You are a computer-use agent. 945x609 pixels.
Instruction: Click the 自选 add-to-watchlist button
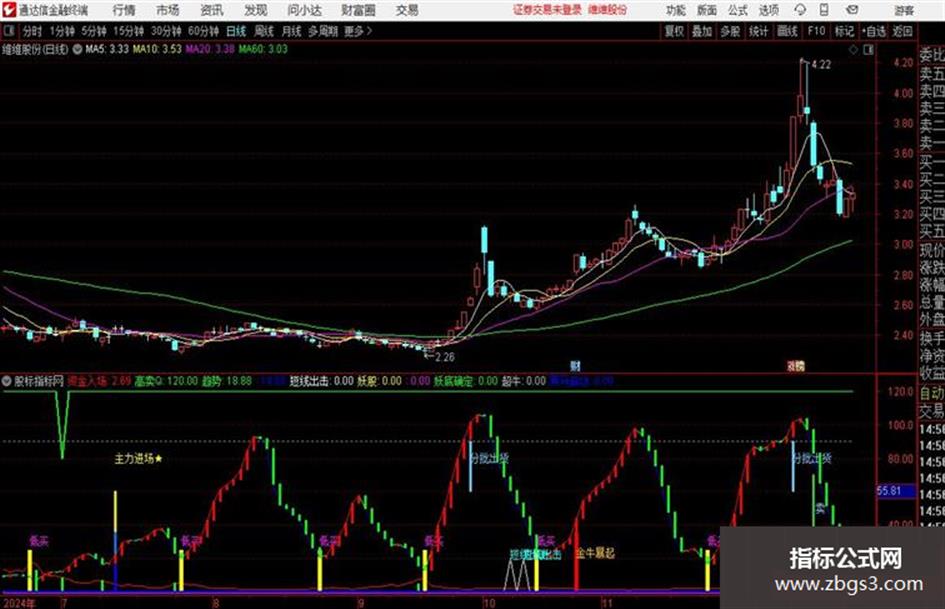tap(874, 31)
